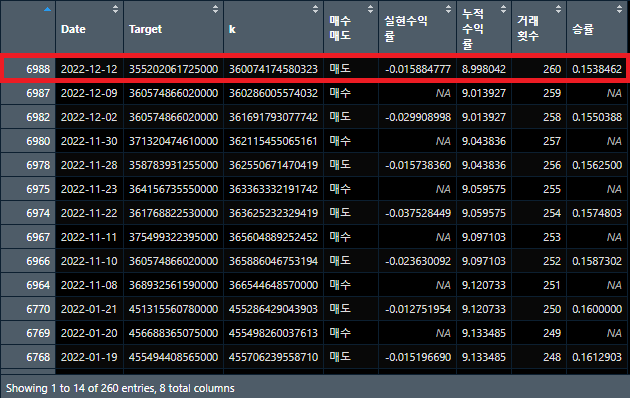The height and width of the screenshot is (398, 630).
Task: Click the Date column header label
Action: [73, 29]
